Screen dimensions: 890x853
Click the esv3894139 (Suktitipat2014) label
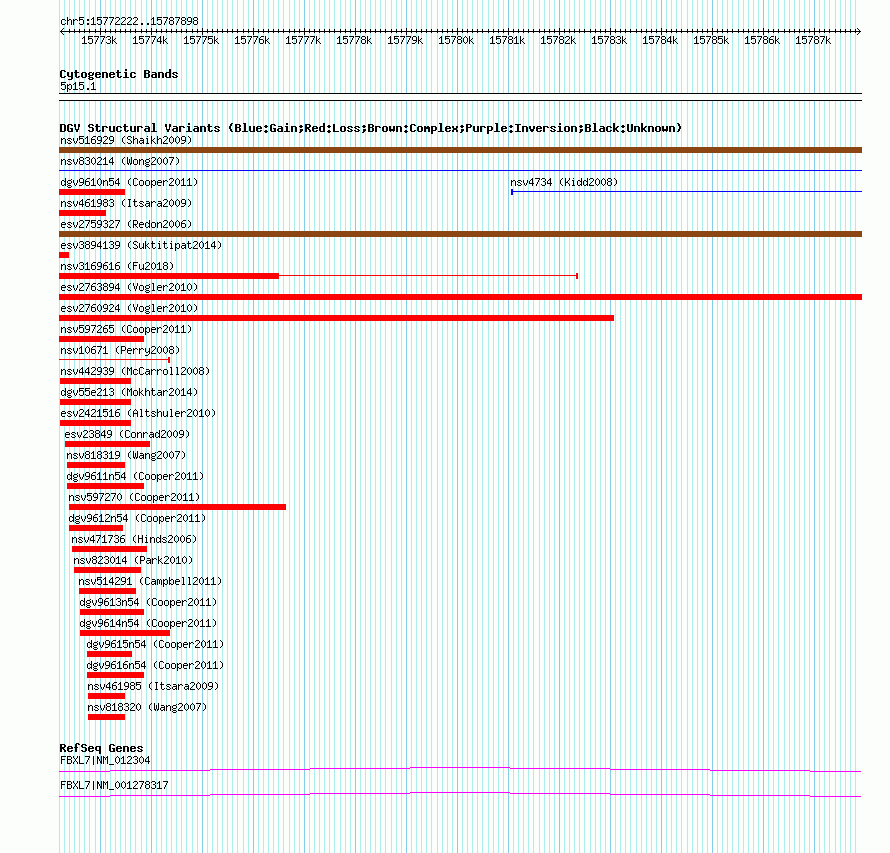point(141,245)
